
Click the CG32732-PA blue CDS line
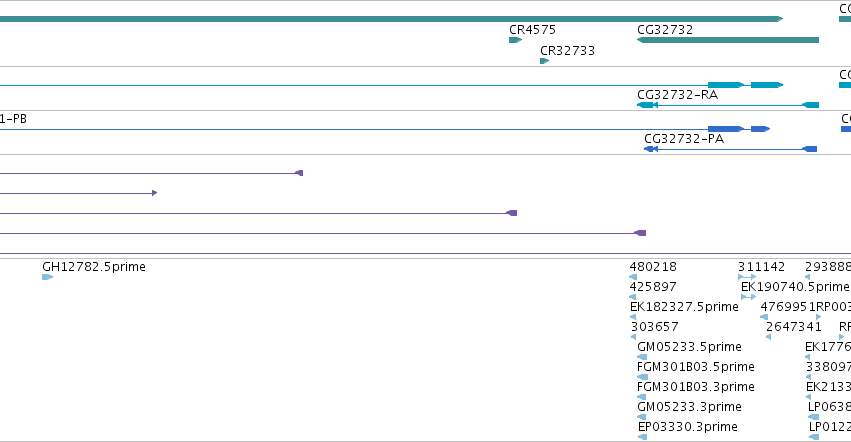point(731,149)
